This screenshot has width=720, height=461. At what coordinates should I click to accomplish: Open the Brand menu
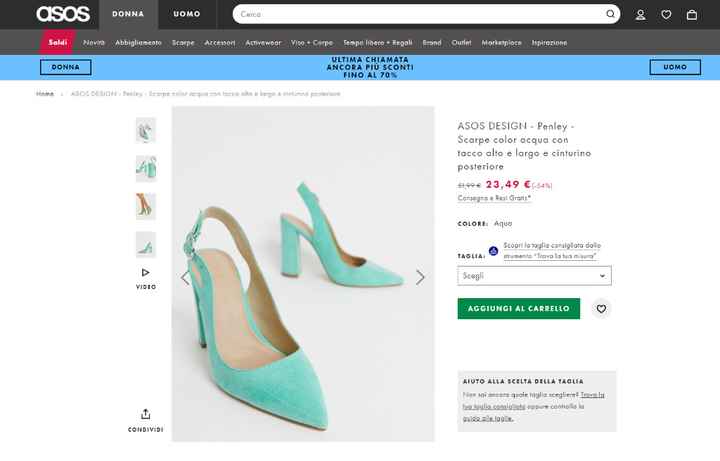pos(432,43)
